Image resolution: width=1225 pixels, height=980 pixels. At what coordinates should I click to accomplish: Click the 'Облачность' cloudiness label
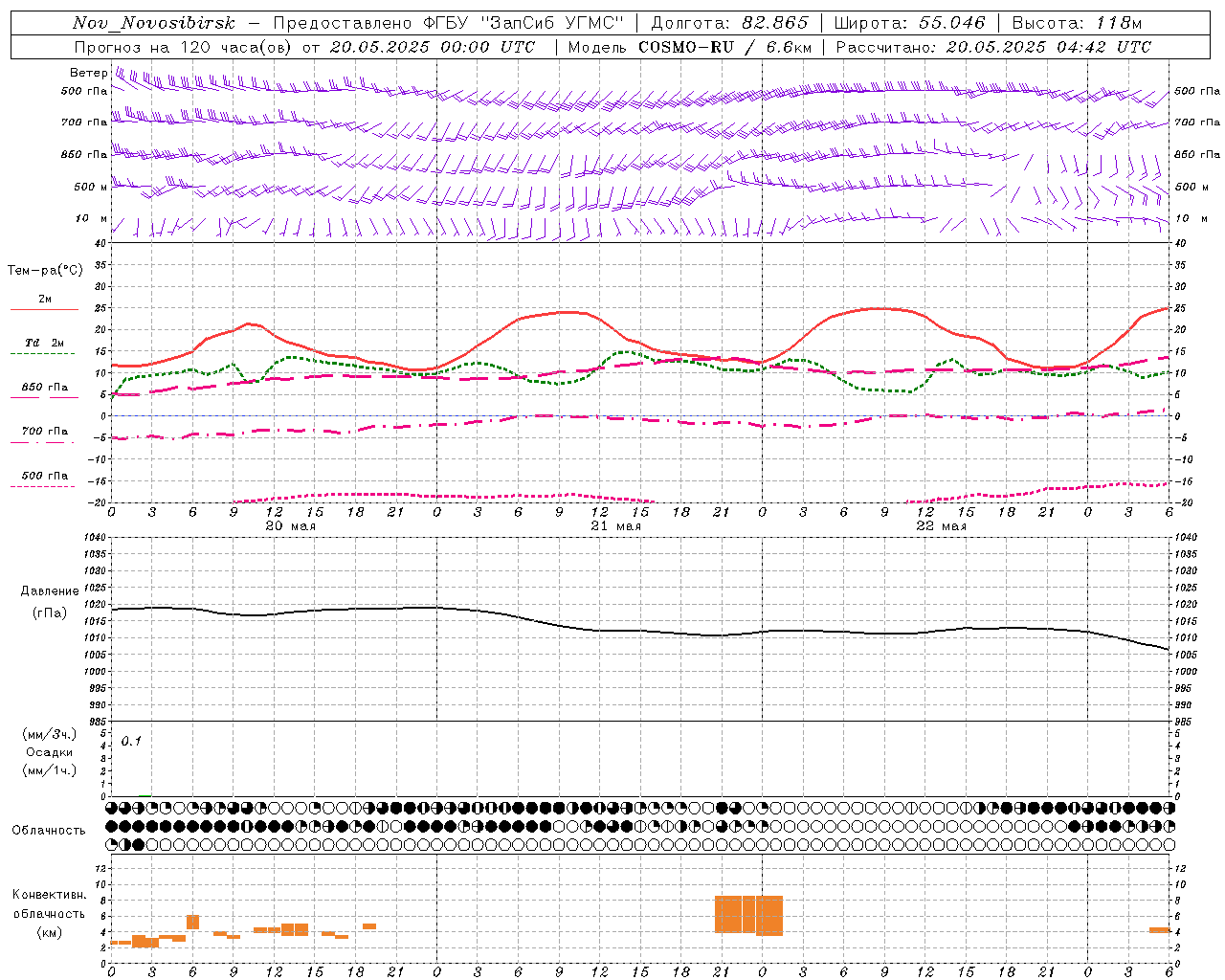click(x=49, y=831)
